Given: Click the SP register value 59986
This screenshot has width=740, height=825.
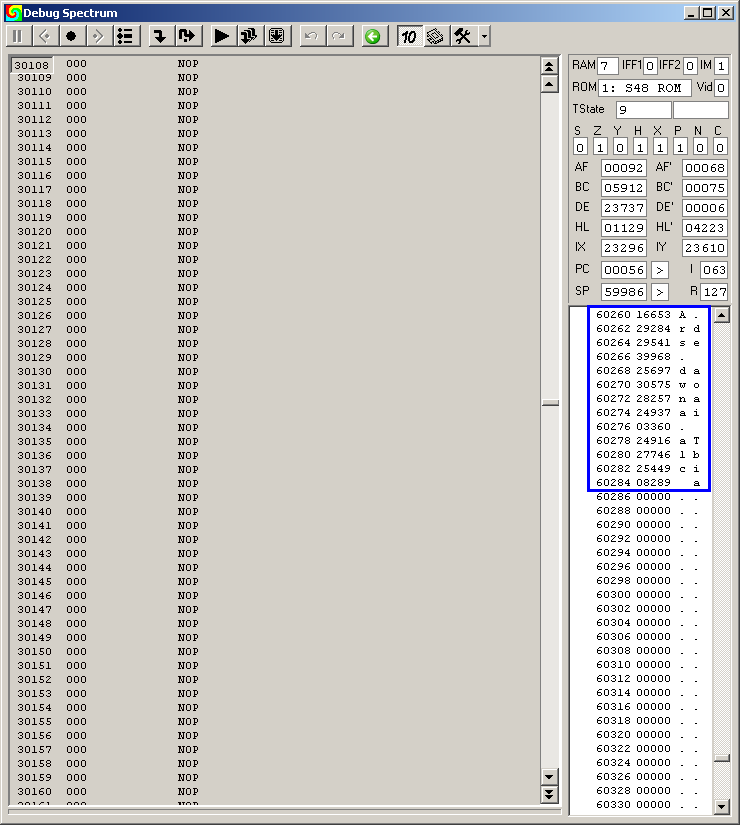Looking at the screenshot, I should [x=624, y=292].
